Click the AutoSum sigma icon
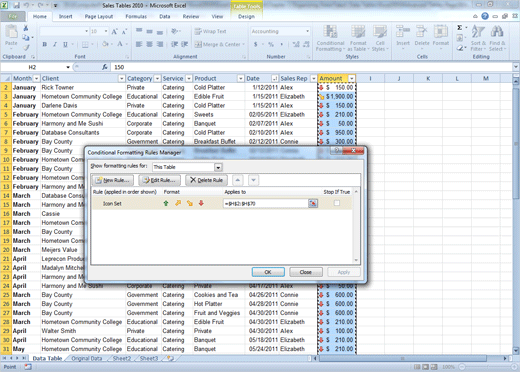 coord(460,28)
